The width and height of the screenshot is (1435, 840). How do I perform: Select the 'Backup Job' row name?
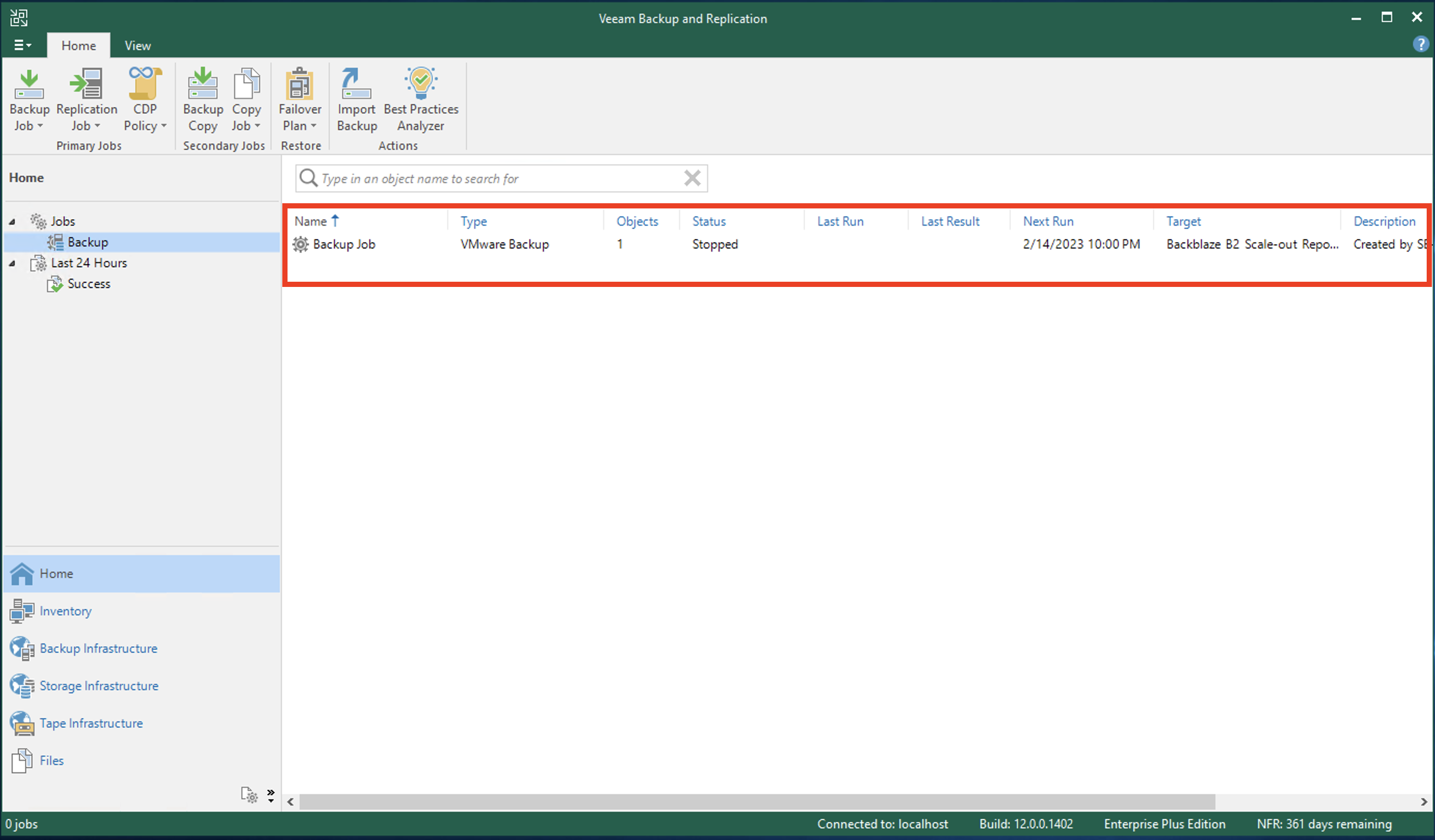[344, 244]
